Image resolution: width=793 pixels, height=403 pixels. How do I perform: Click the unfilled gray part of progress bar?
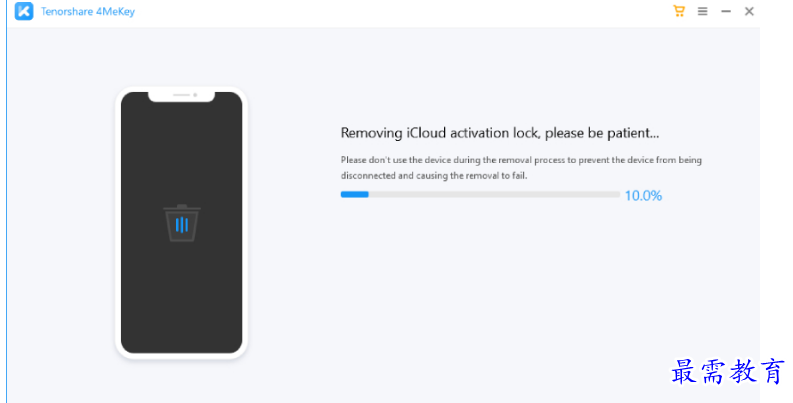[x=494, y=194]
